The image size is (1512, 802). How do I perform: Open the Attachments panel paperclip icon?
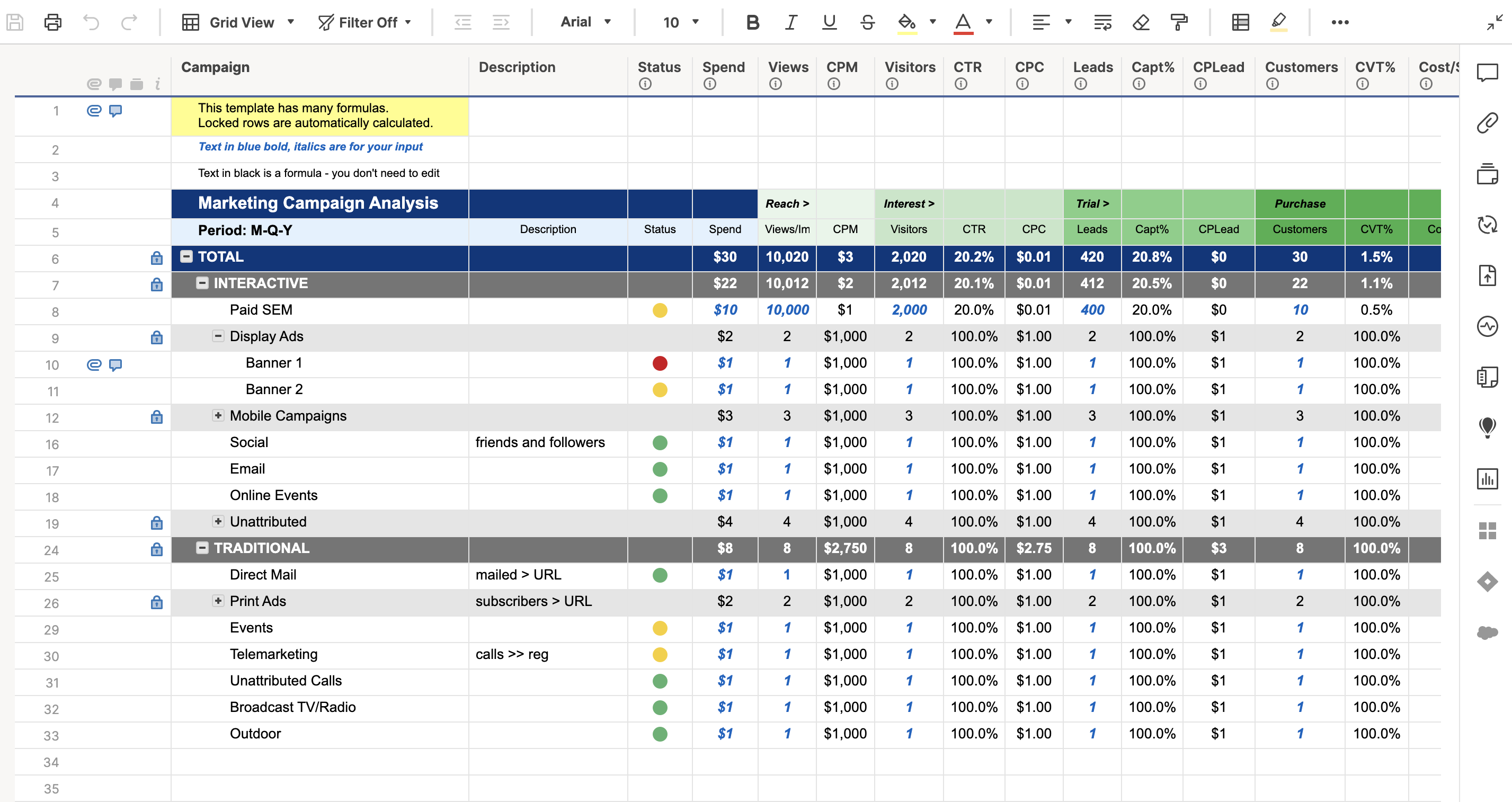tap(1487, 123)
